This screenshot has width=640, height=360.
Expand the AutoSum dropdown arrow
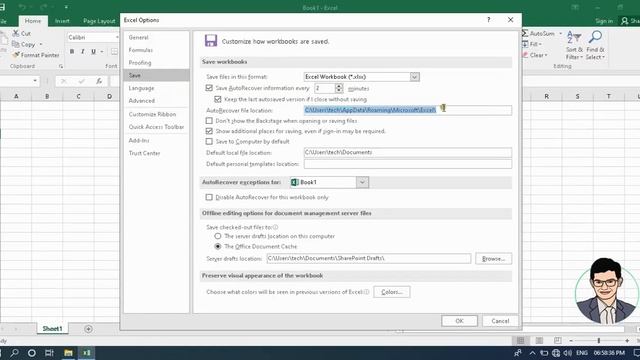coord(560,33)
